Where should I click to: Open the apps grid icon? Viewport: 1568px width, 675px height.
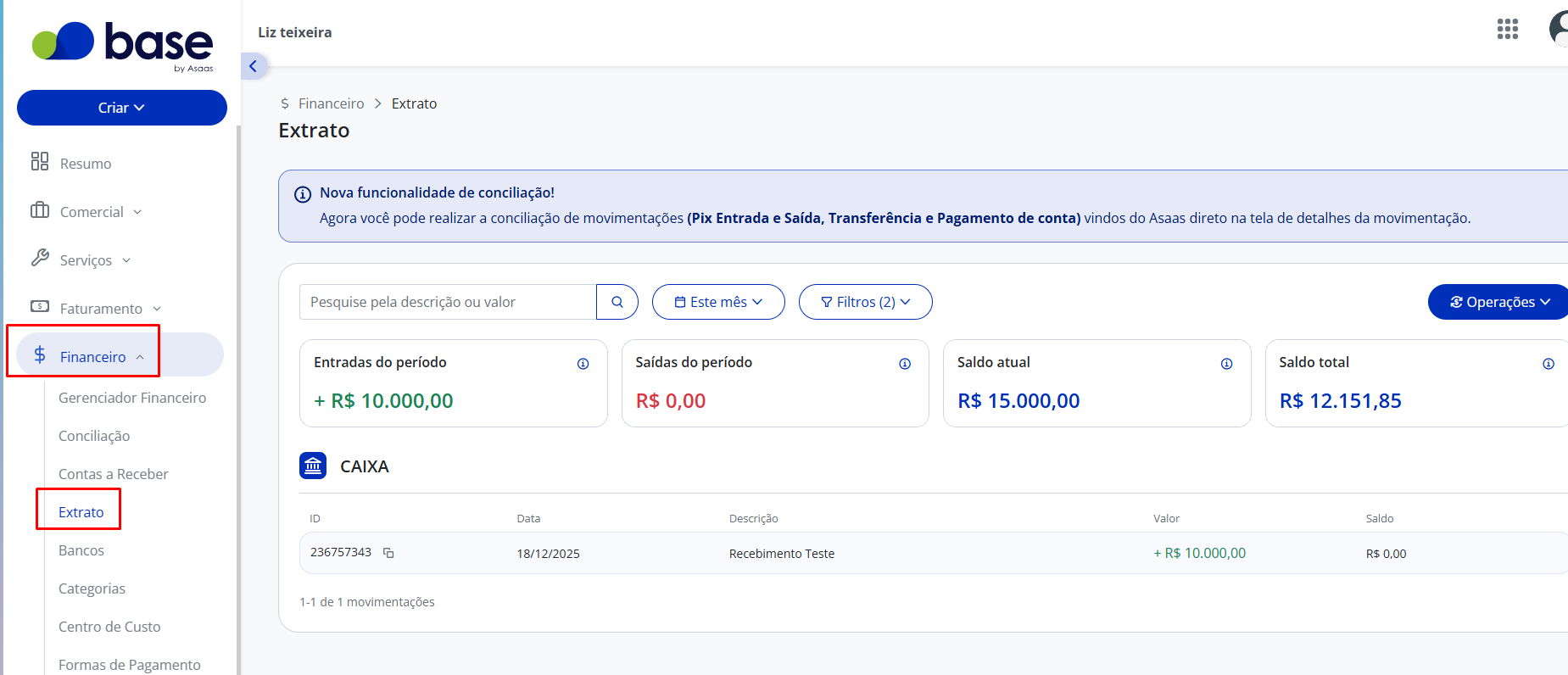pyautogui.click(x=1507, y=30)
